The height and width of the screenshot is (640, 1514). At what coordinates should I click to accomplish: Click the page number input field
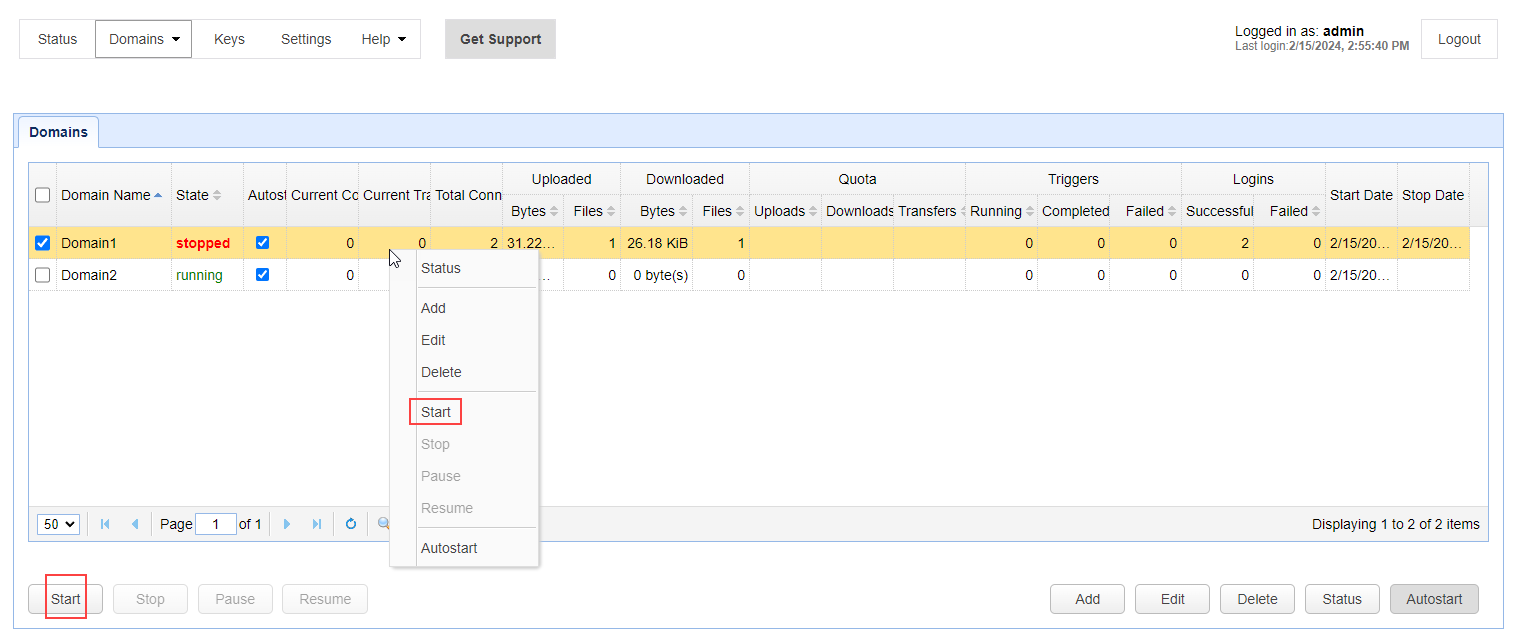pyautogui.click(x=215, y=524)
